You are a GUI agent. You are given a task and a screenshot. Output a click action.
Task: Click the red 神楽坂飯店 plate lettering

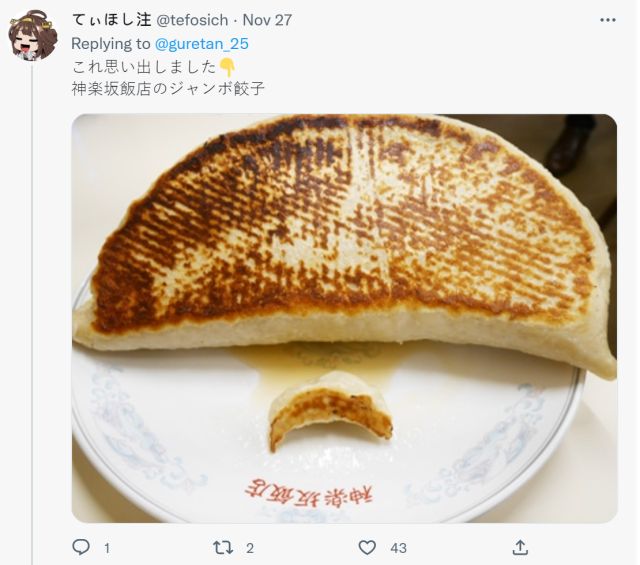pos(309,492)
